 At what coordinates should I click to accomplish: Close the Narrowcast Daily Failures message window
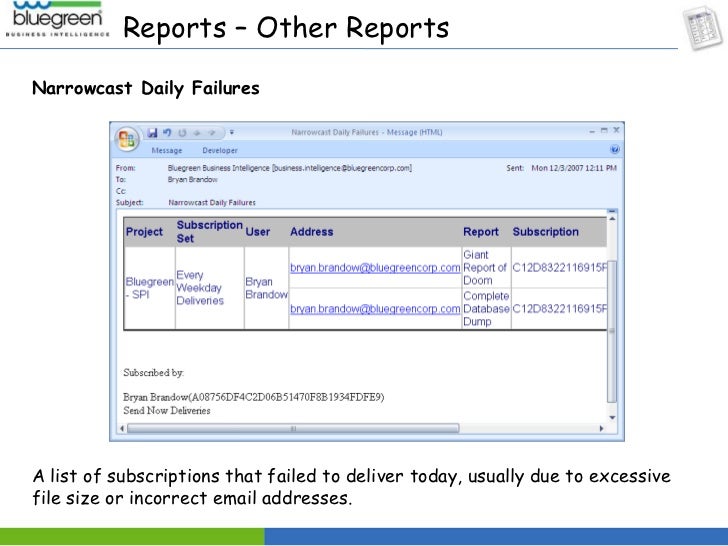[x=616, y=130]
